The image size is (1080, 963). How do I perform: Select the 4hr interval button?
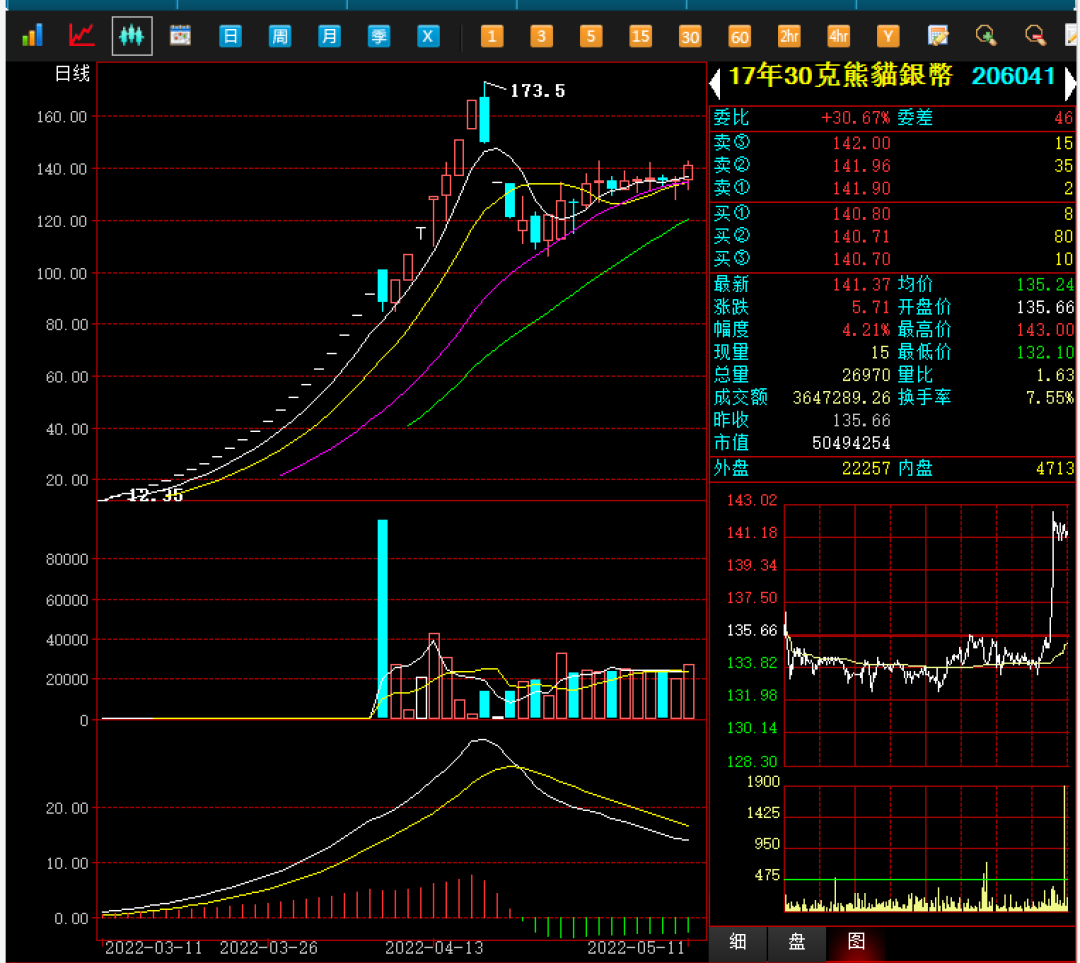(839, 36)
